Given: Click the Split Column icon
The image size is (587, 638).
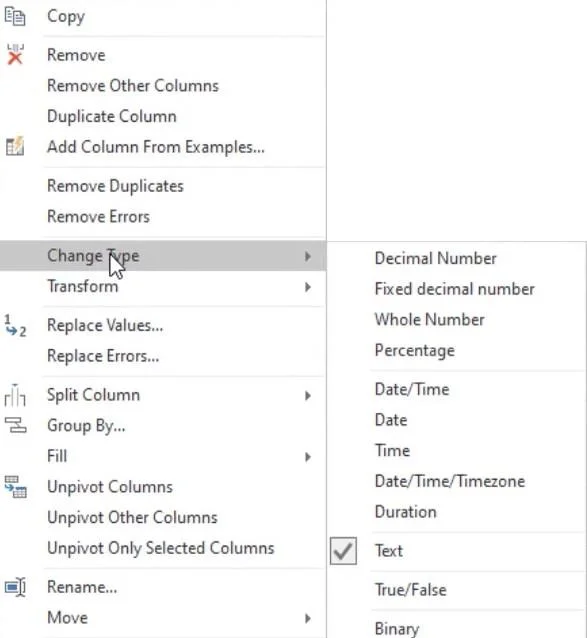Looking at the screenshot, I should tap(15, 395).
